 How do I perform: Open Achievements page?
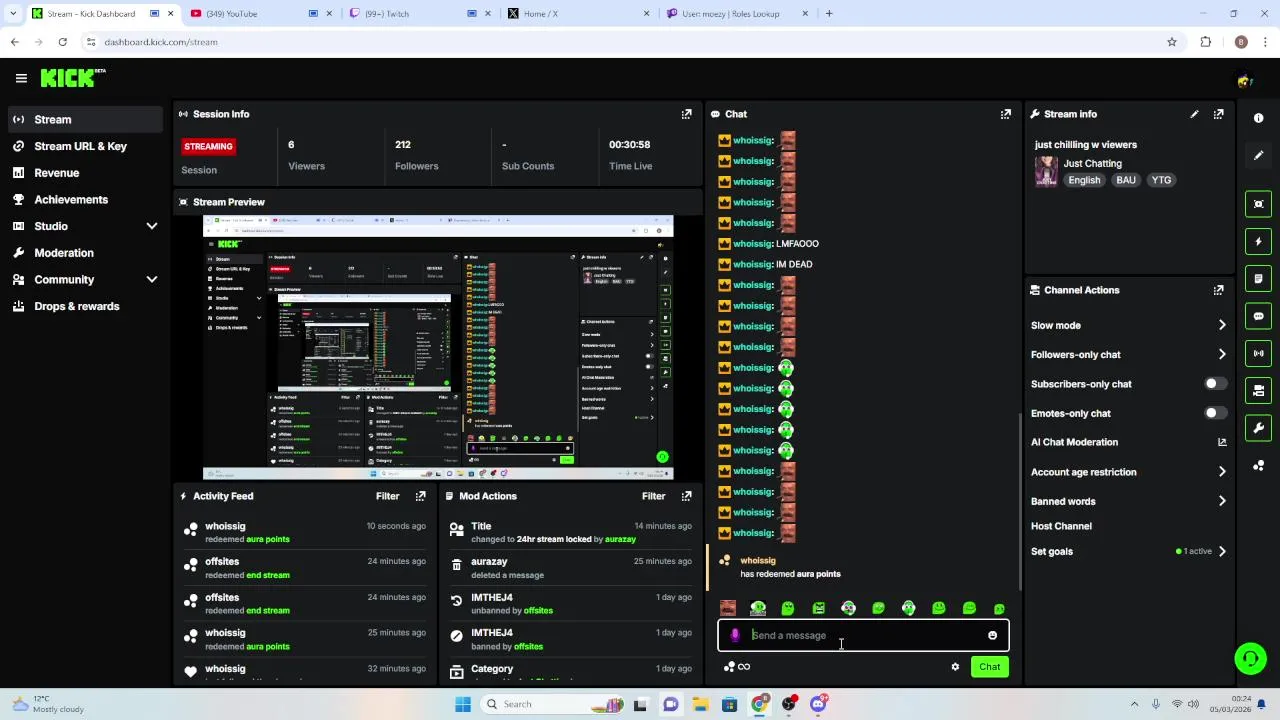click(x=84, y=199)
